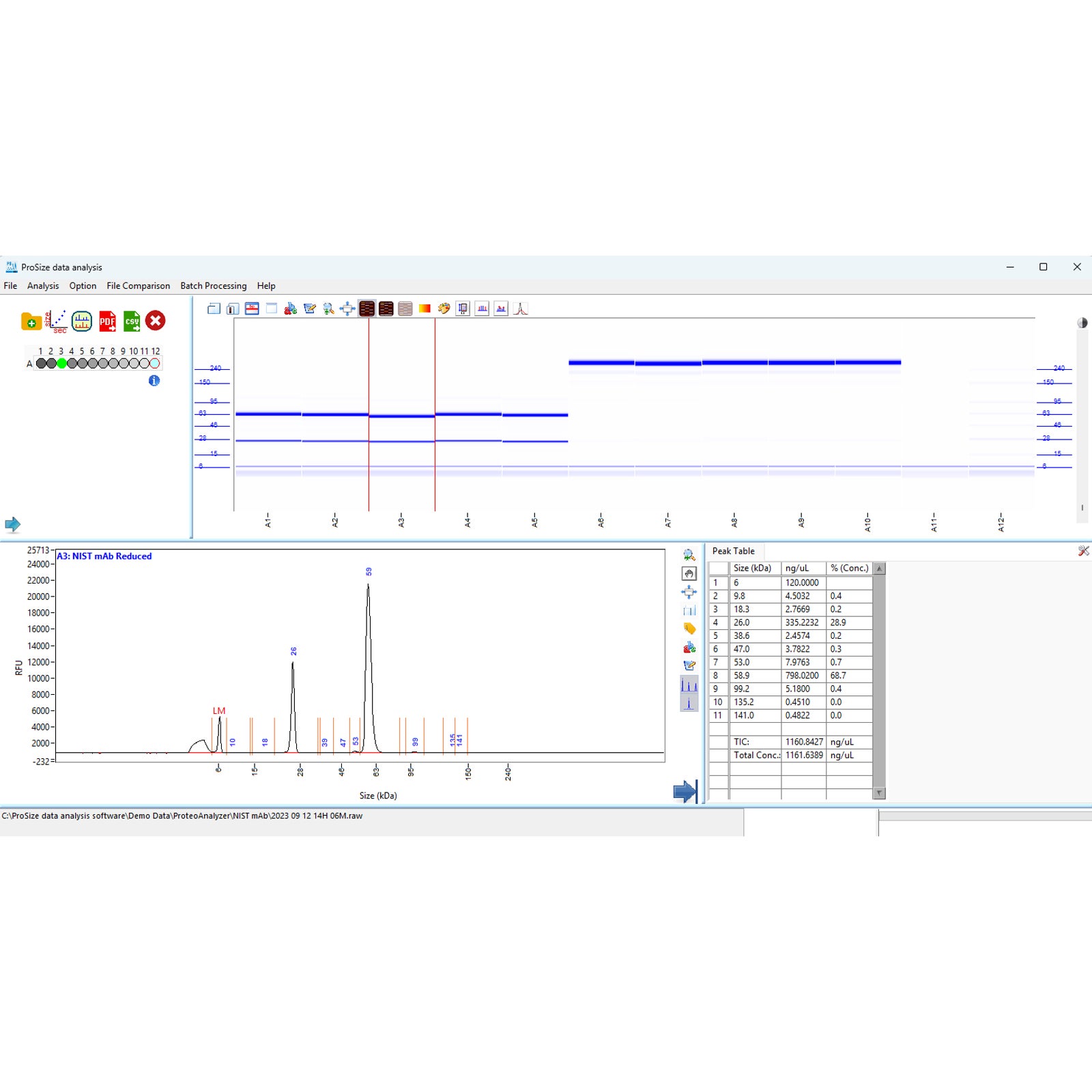Open the File Comparison menu
This screenshot has width=1092, height=1092.
(138, 286)
